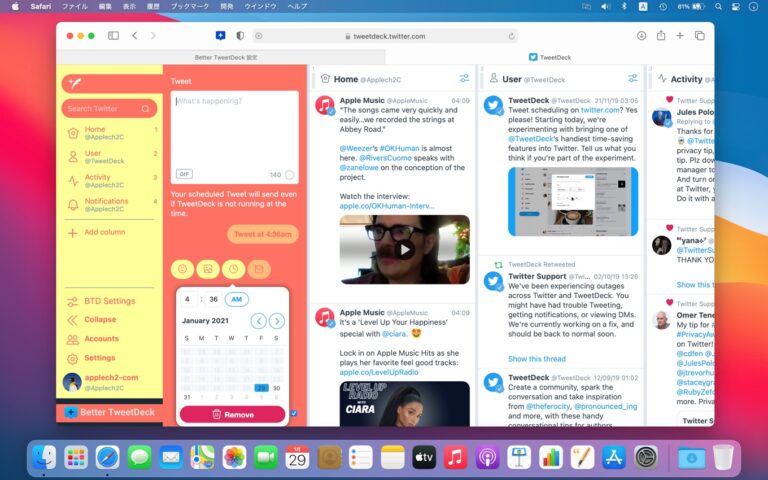The height and width of the screenshot is (480, 768).
Task: Show Safari downloads
Action: point(642,36)
